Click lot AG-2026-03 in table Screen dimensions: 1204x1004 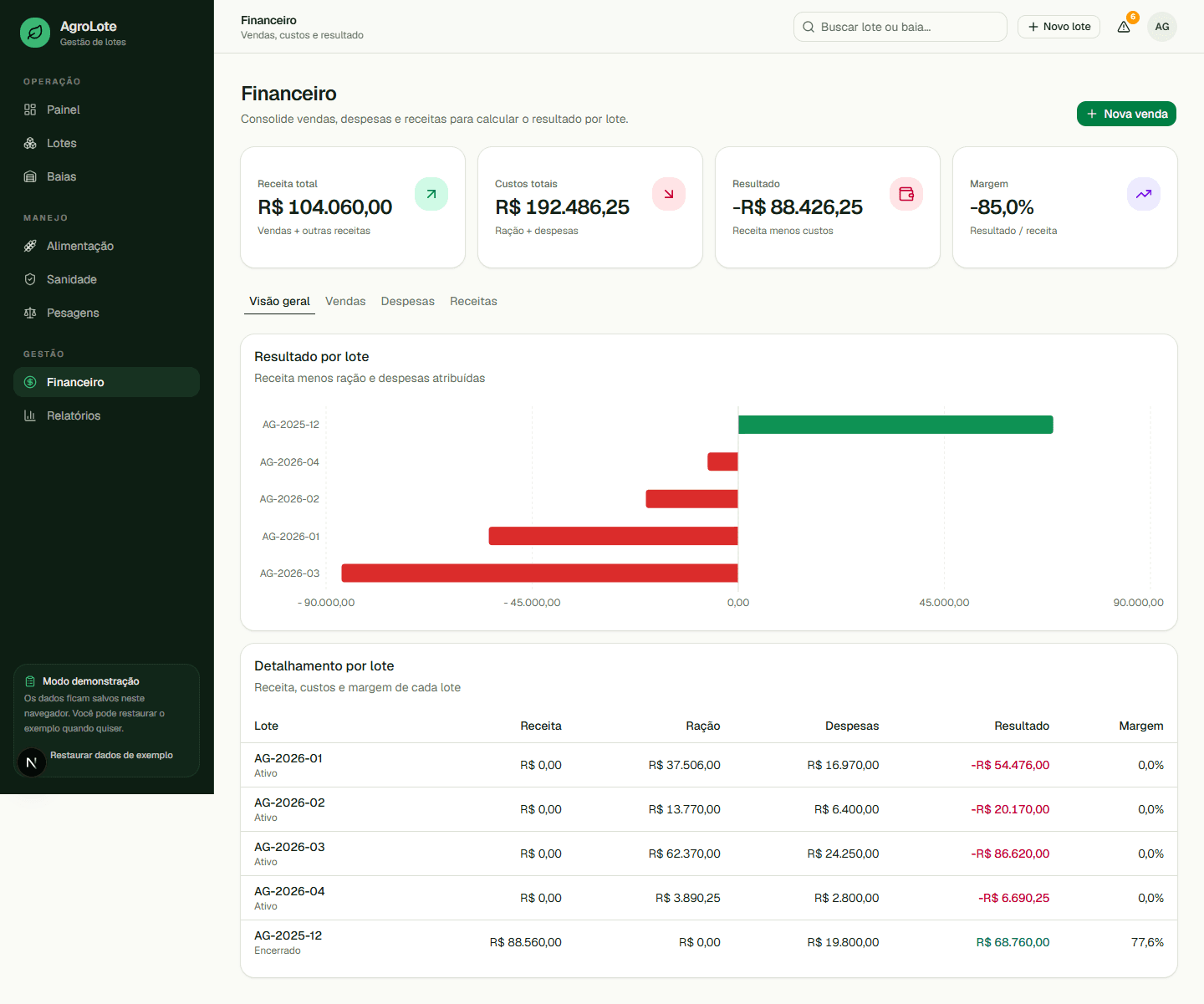coord(289,847)
